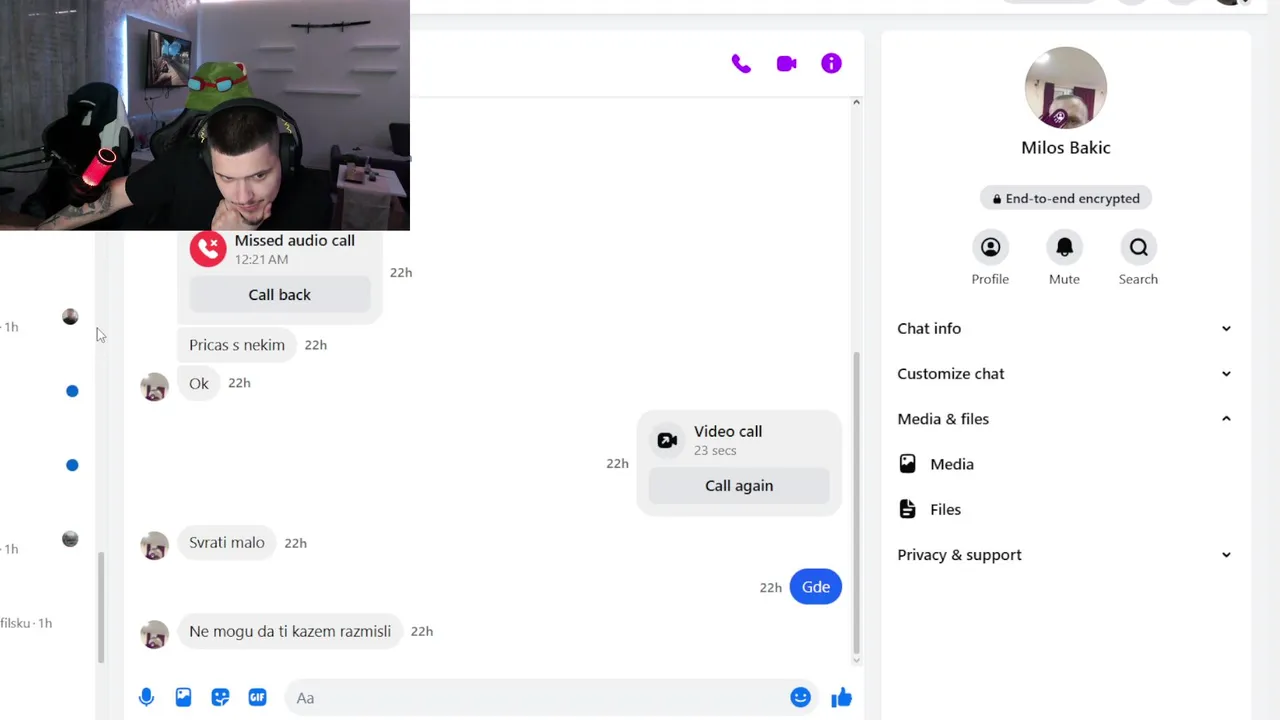This screenshot has height=720, width=1280.
Task: Send a thumbs-up like
Action: coord(841,698)
